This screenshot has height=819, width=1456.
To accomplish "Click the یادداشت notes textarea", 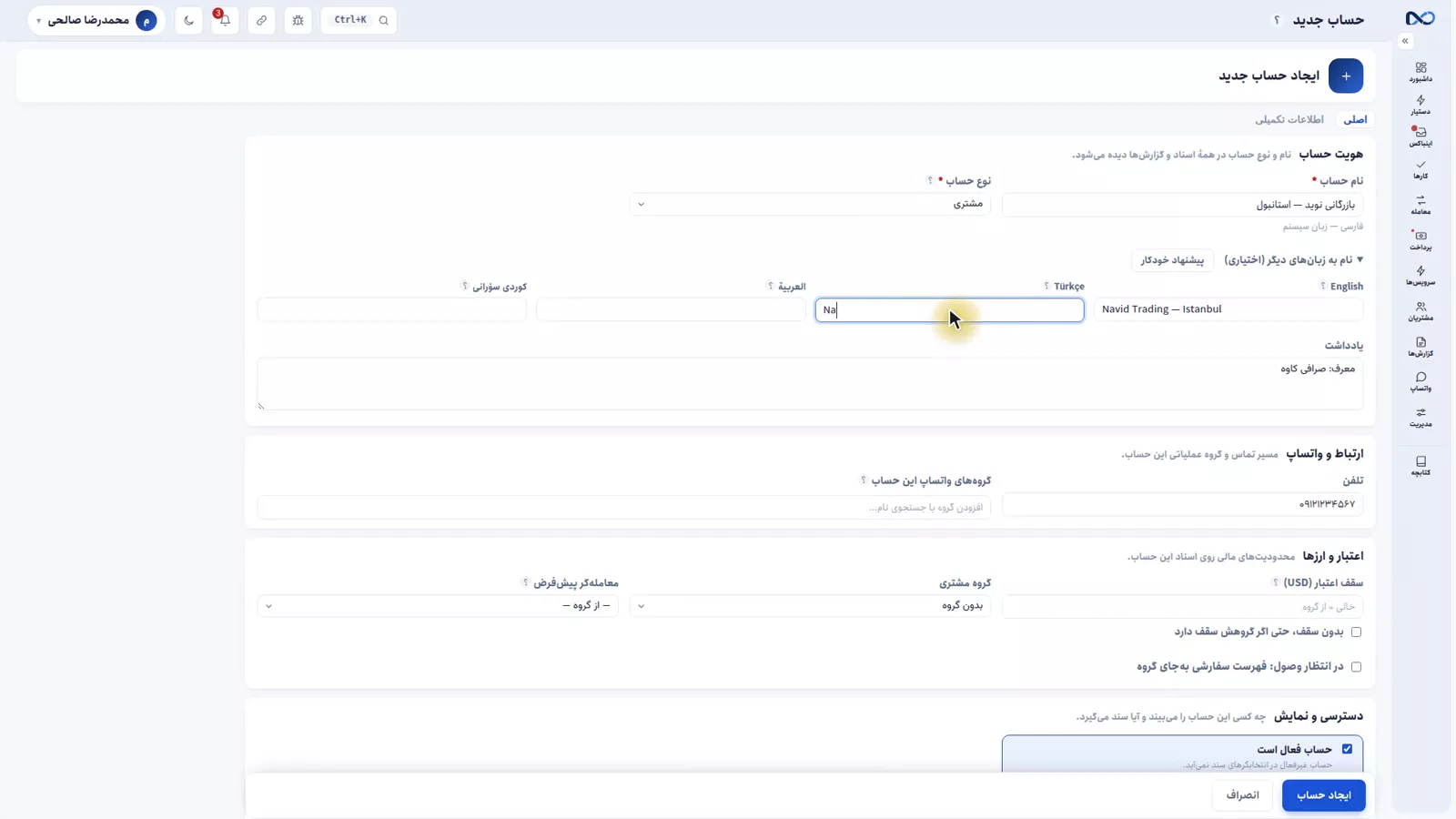I will (810, 383).
